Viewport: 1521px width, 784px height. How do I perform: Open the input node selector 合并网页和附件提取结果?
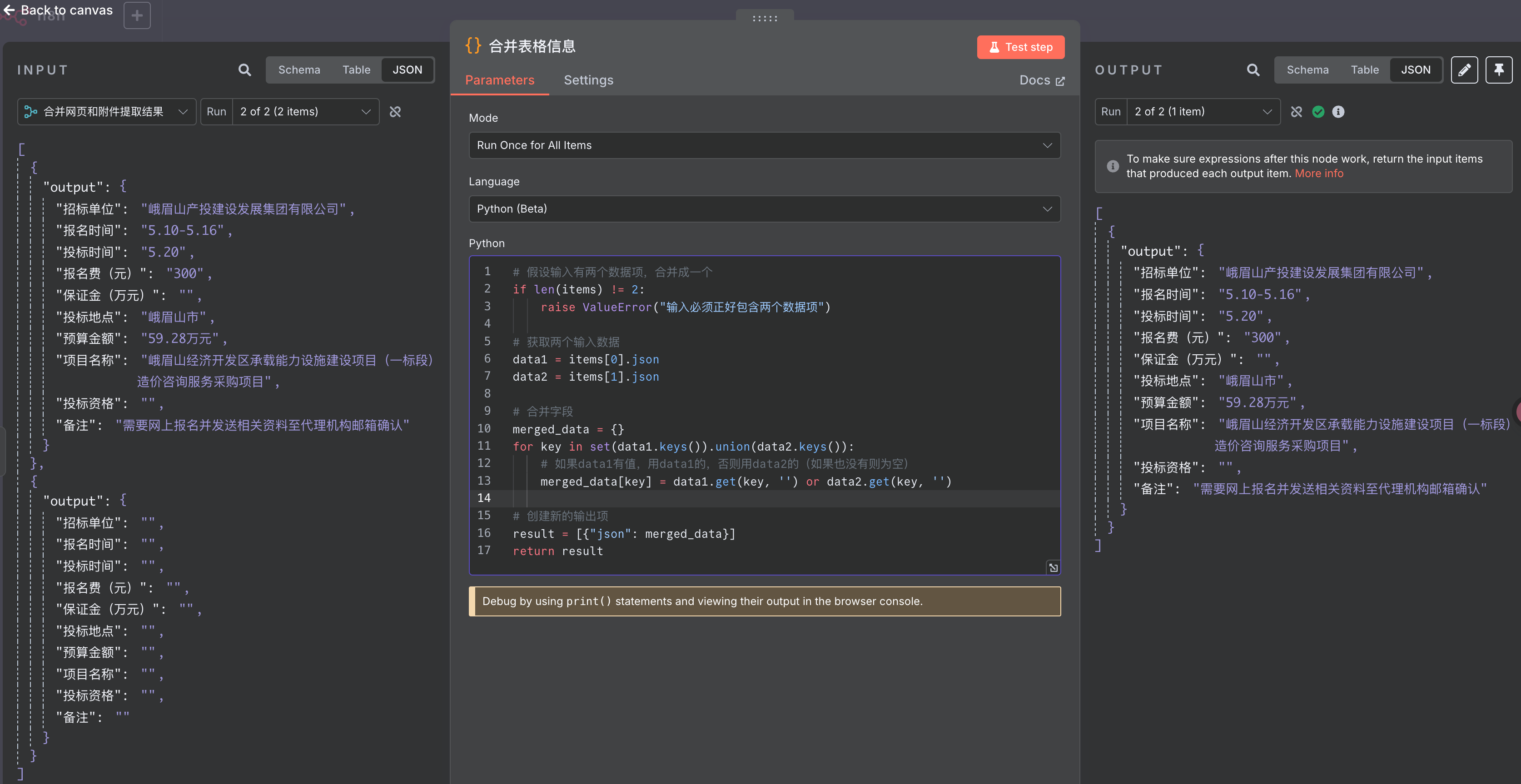tap(107, 112)
